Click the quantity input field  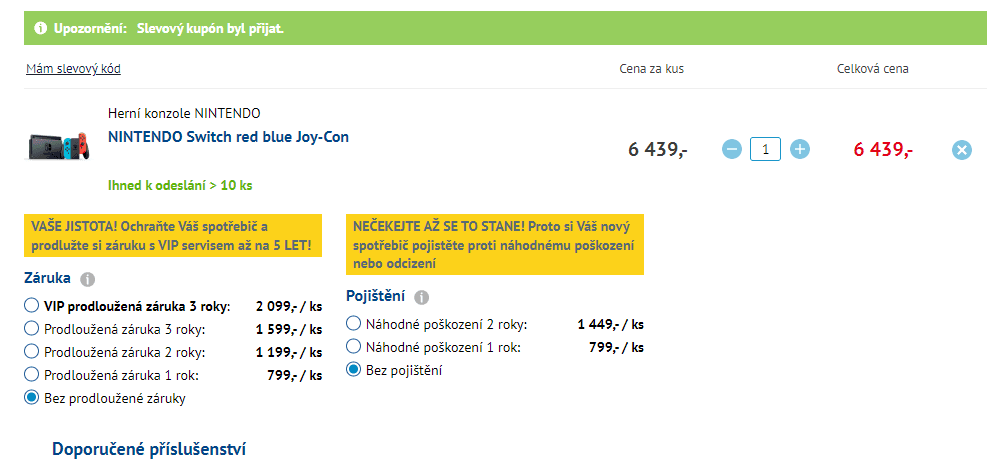point(765,149)
